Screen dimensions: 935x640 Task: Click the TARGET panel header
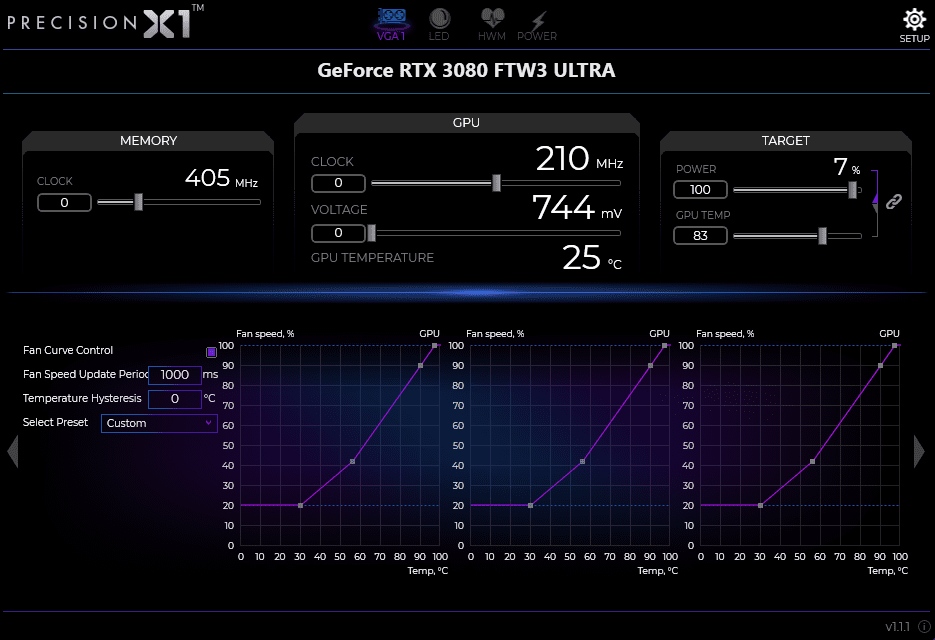tap(785, 141)
